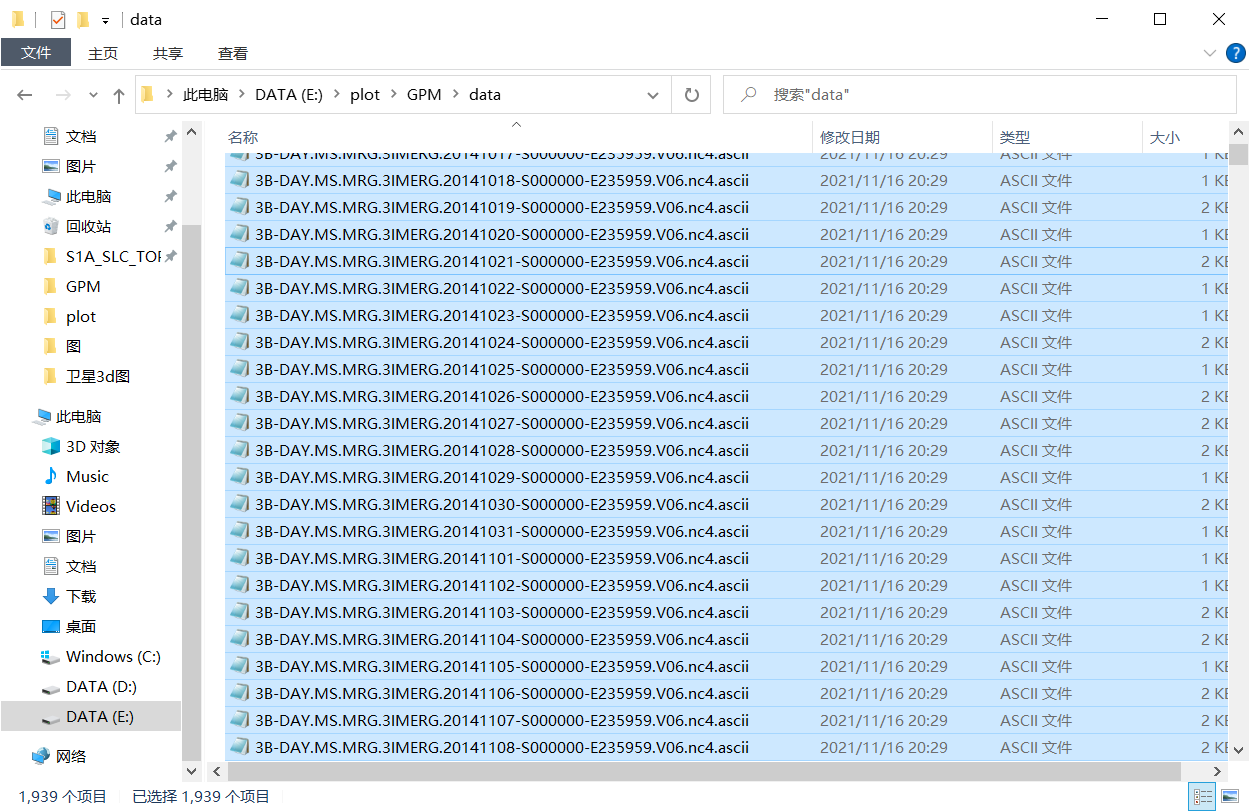Select 桌面 in navigation pane
The image size is (1250, 812).
(81, 627)
